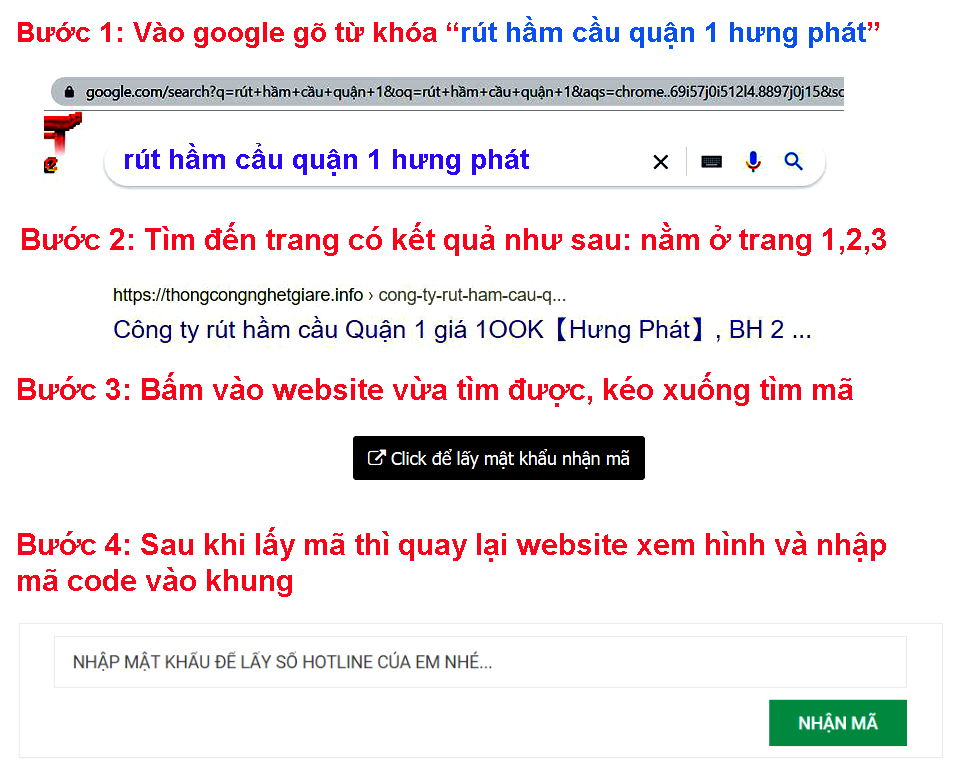Open the virtual keyboard icon in the search bar
This screenshot has height=766, width=956.
711,161
